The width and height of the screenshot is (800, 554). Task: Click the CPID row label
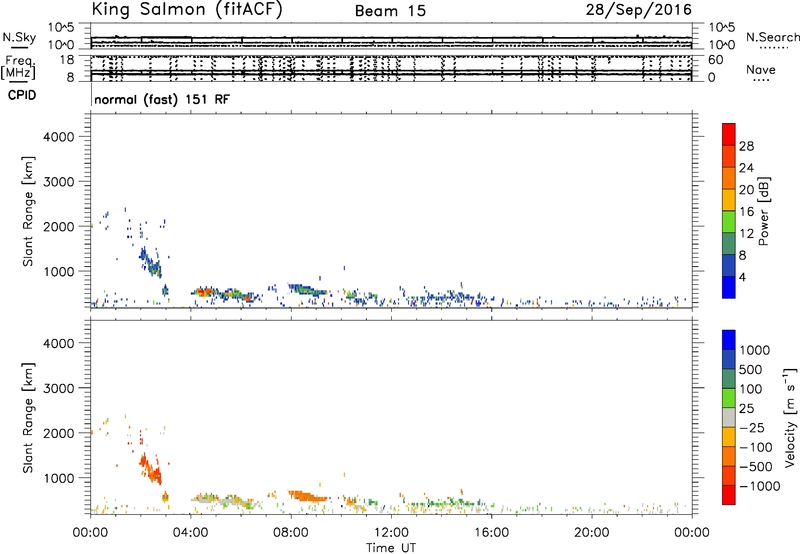coord(22,95)
